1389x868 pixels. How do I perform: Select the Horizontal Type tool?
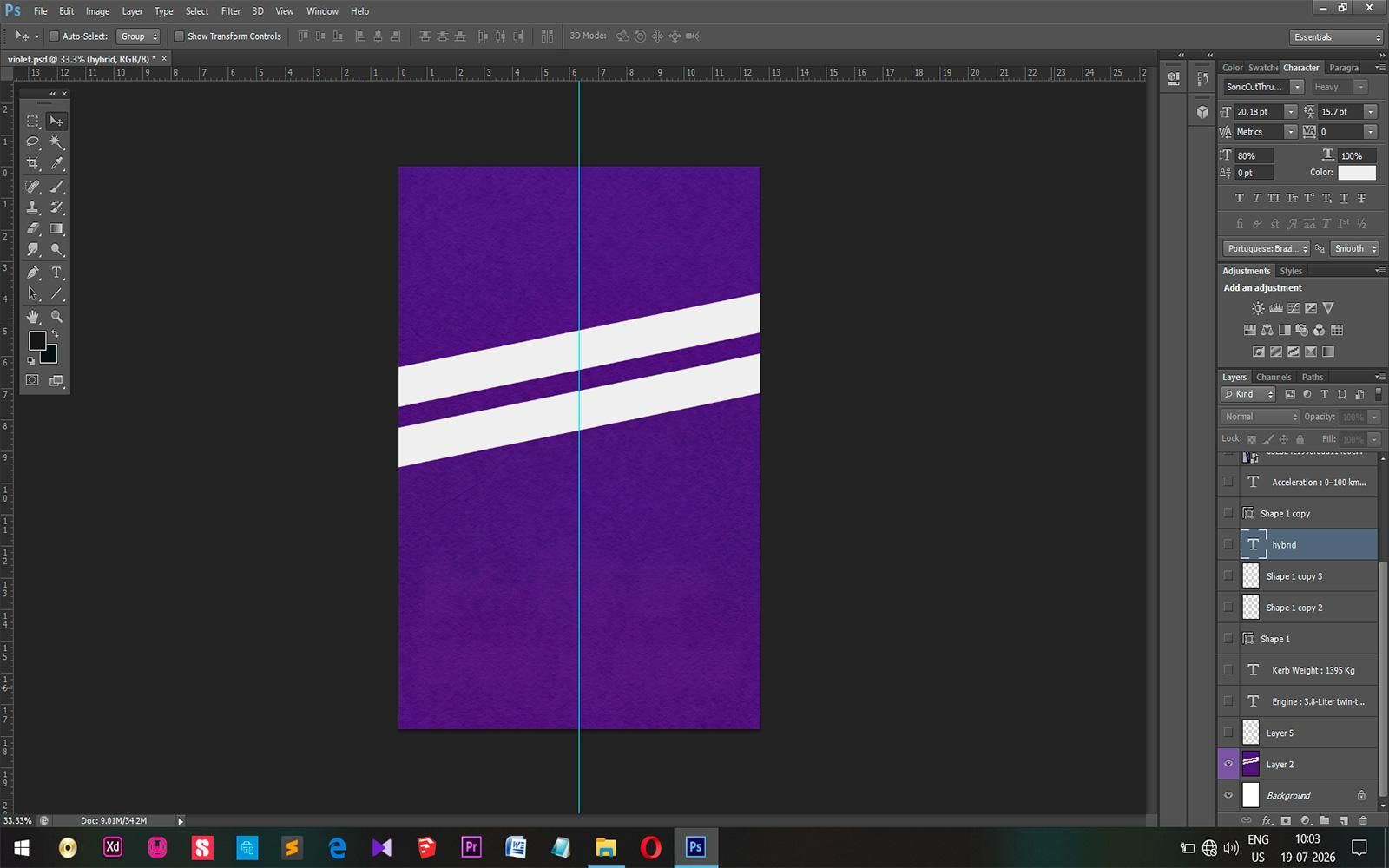56,273
